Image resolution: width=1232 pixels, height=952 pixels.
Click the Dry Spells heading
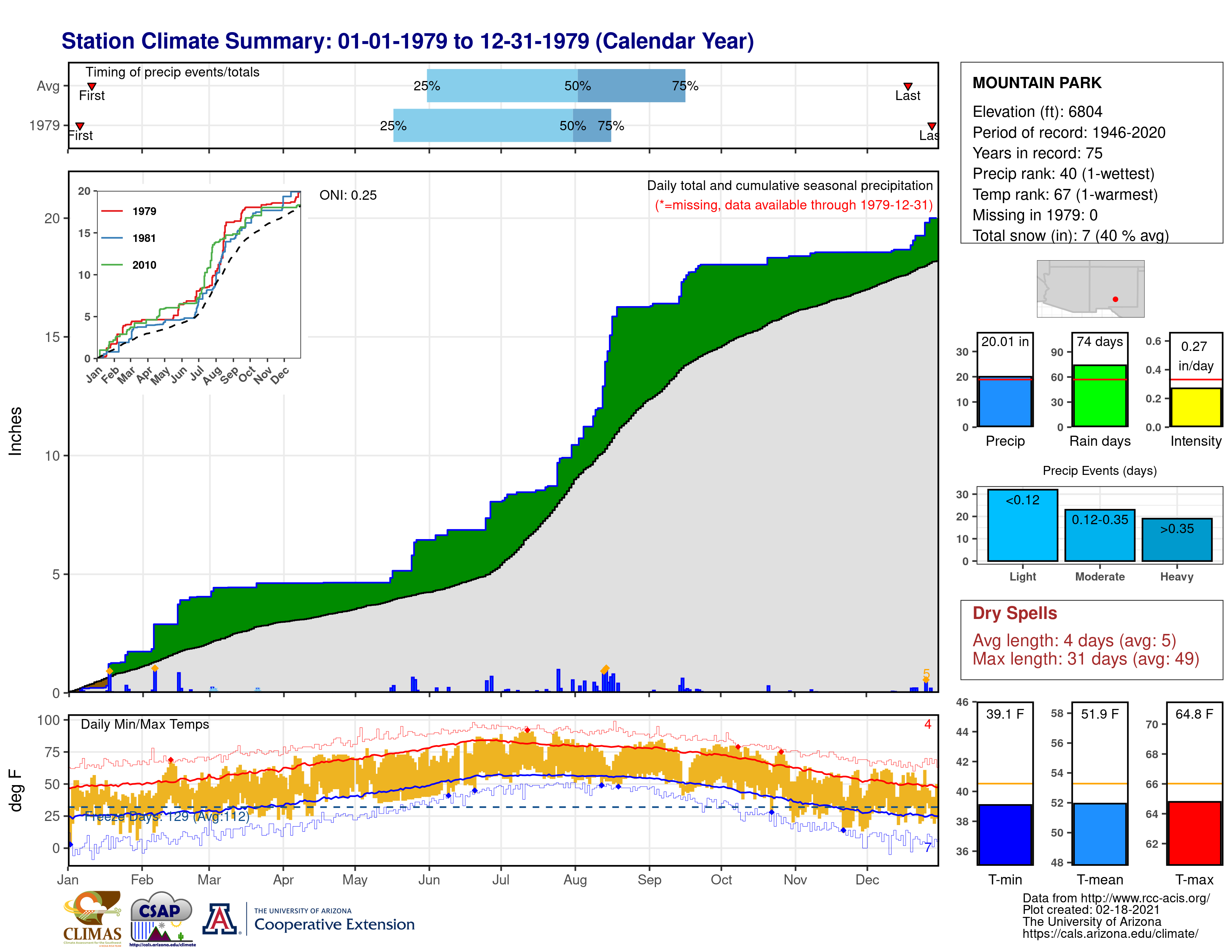[x=1015, y=613]
